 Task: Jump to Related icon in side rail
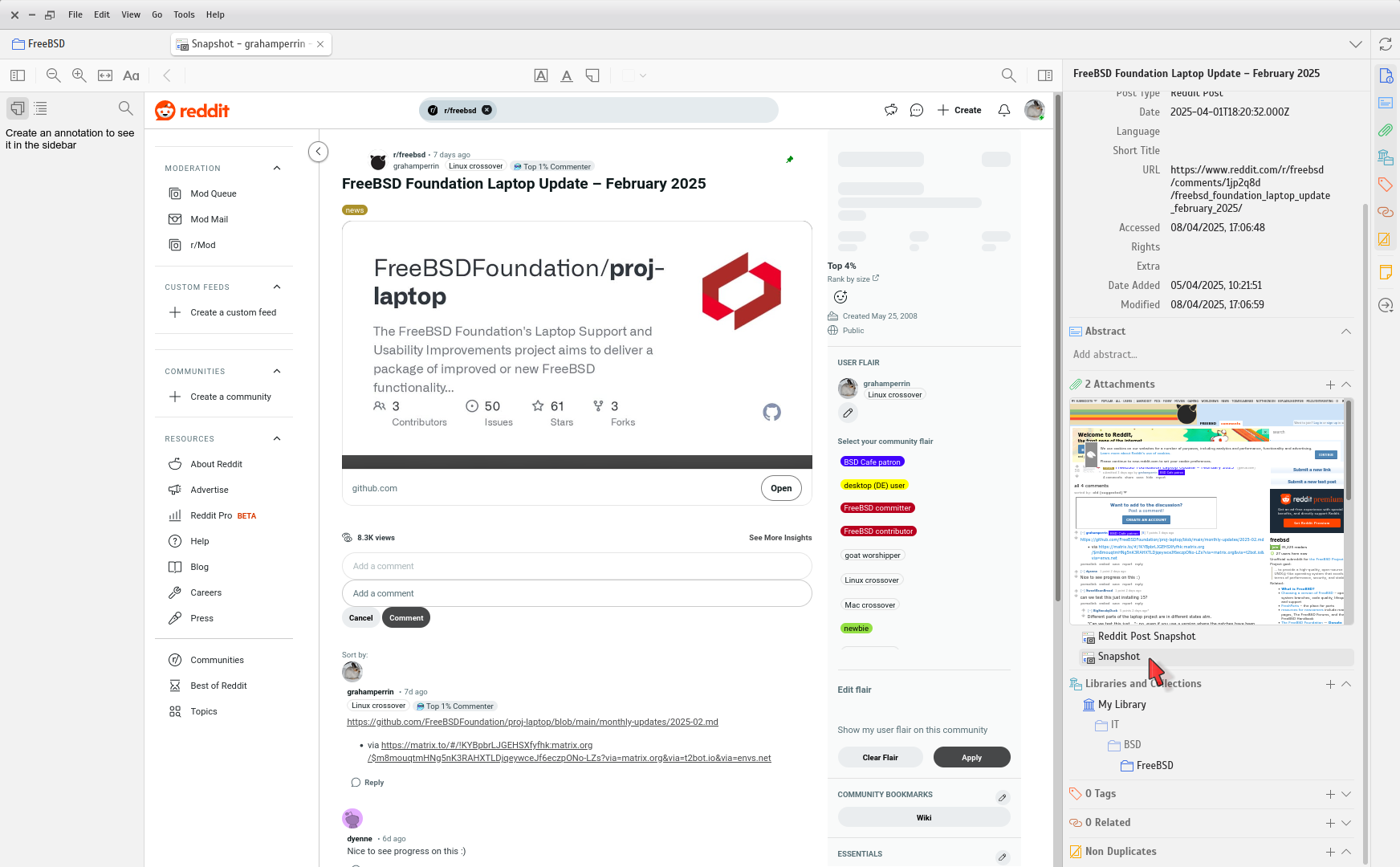tap(1386, 212)
